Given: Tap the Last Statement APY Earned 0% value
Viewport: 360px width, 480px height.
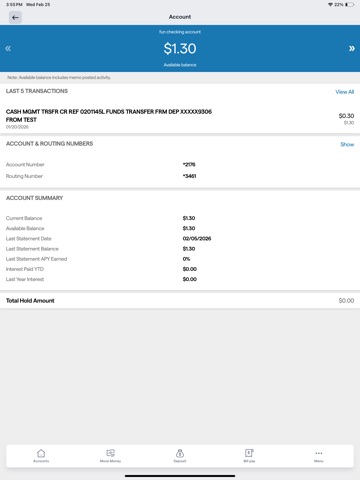Looking at the screenshot, I should pyautogui.click(x=186, y=259).
